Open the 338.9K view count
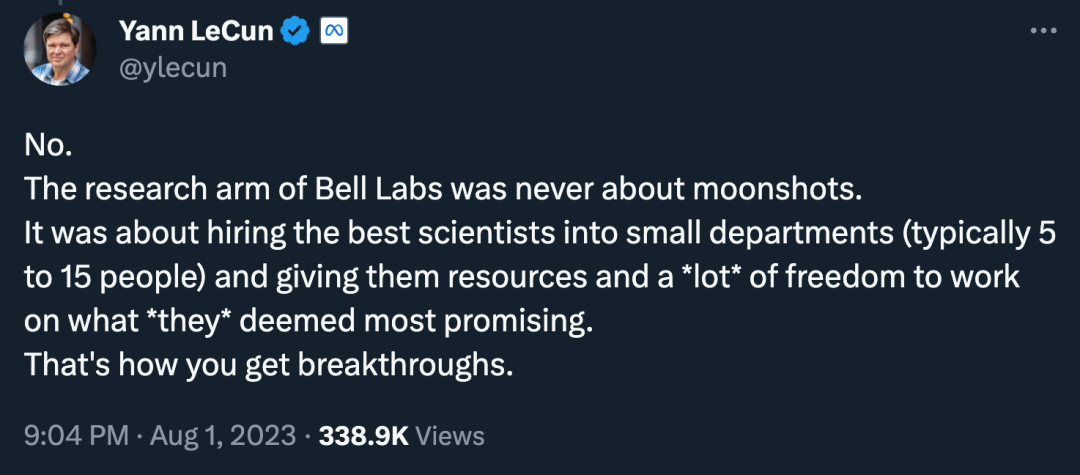 364,436
